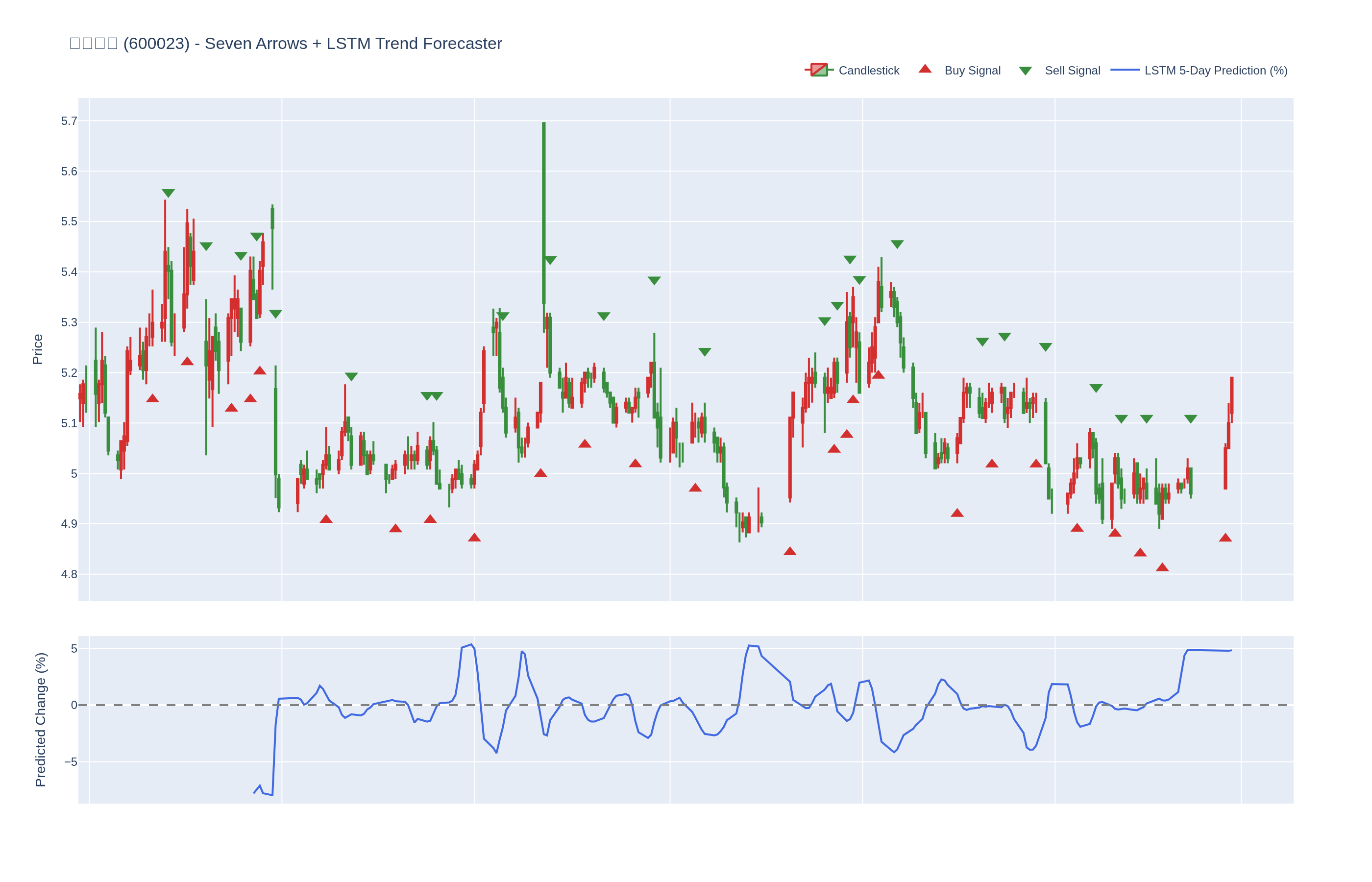The height and width of the screenshot is (882, 1372).
Task: Click the red Buy Signal legend triangle
Action: [x=925, y=69]
